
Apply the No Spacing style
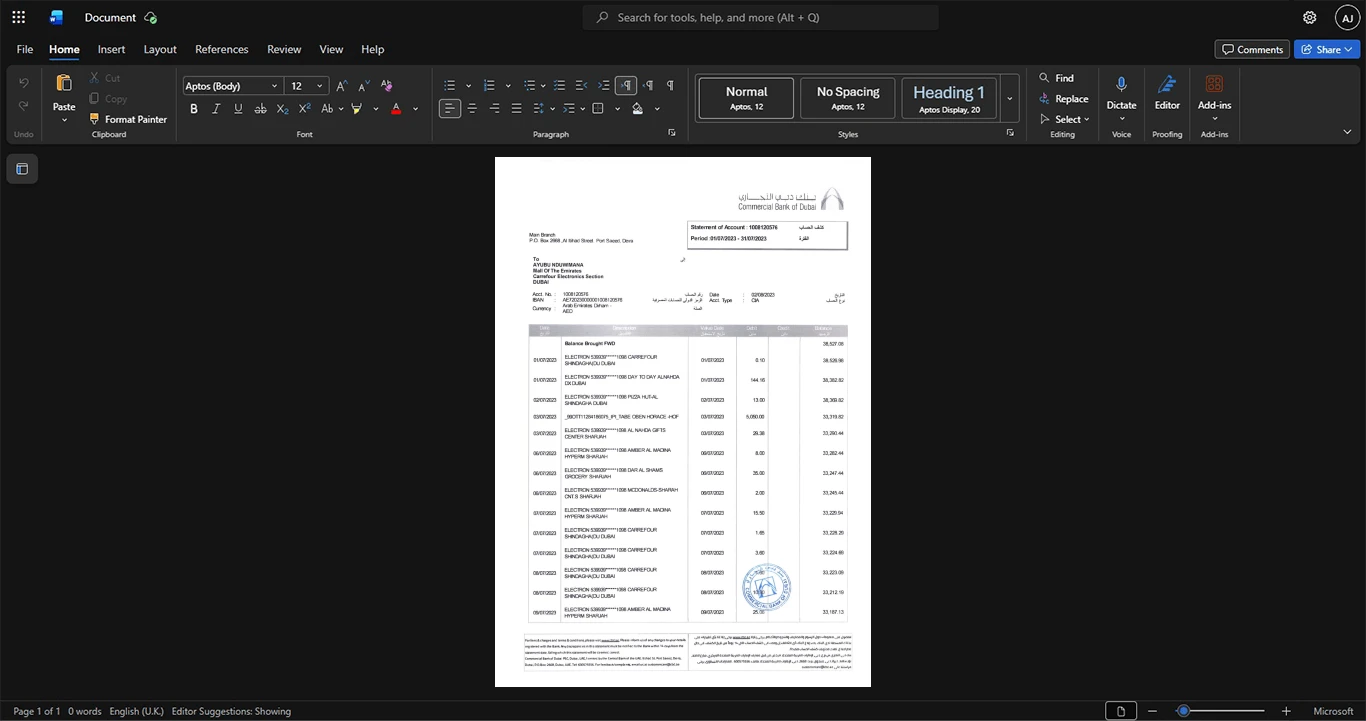point(848,99)
